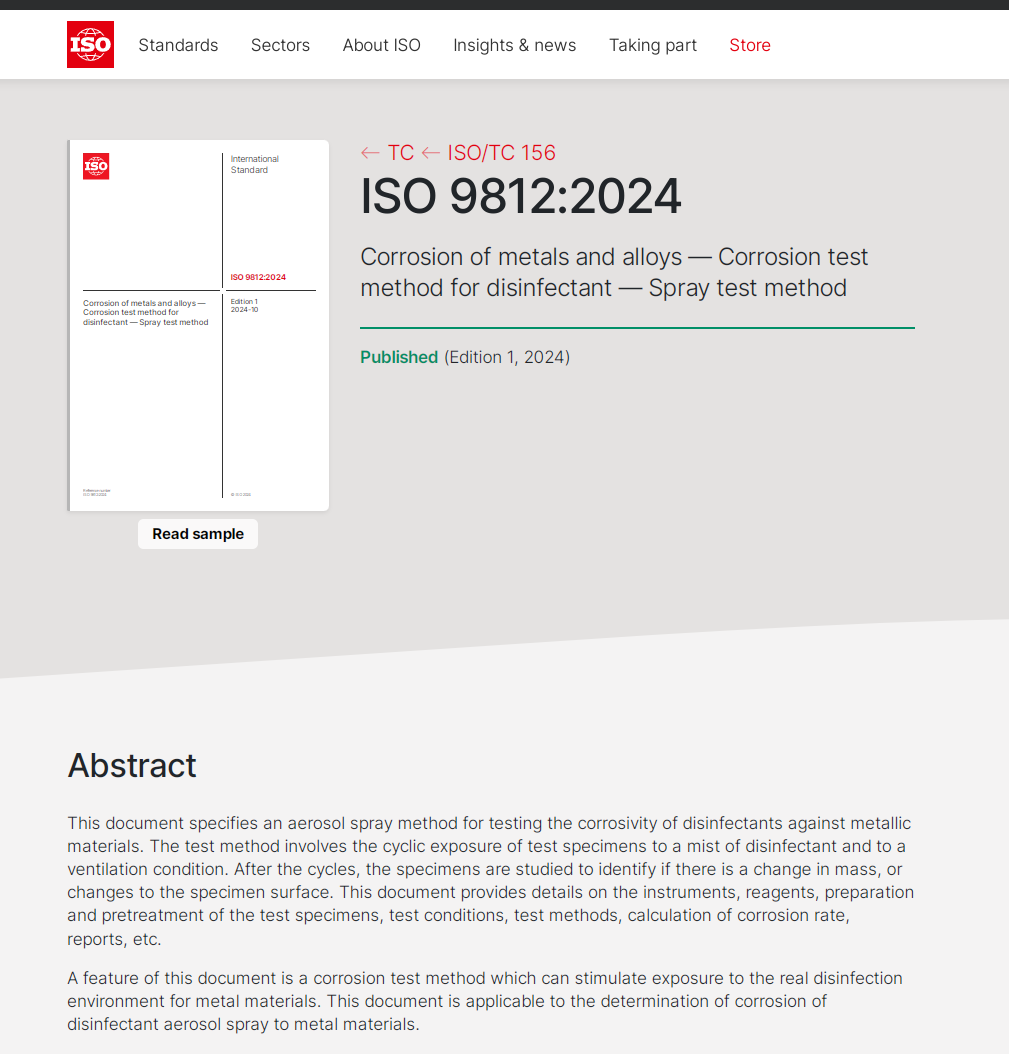This screenshot has height=1054, width=1009.
Task: Click the paragraph starting 'A feature of this document'
Action: click(485, 1001)
